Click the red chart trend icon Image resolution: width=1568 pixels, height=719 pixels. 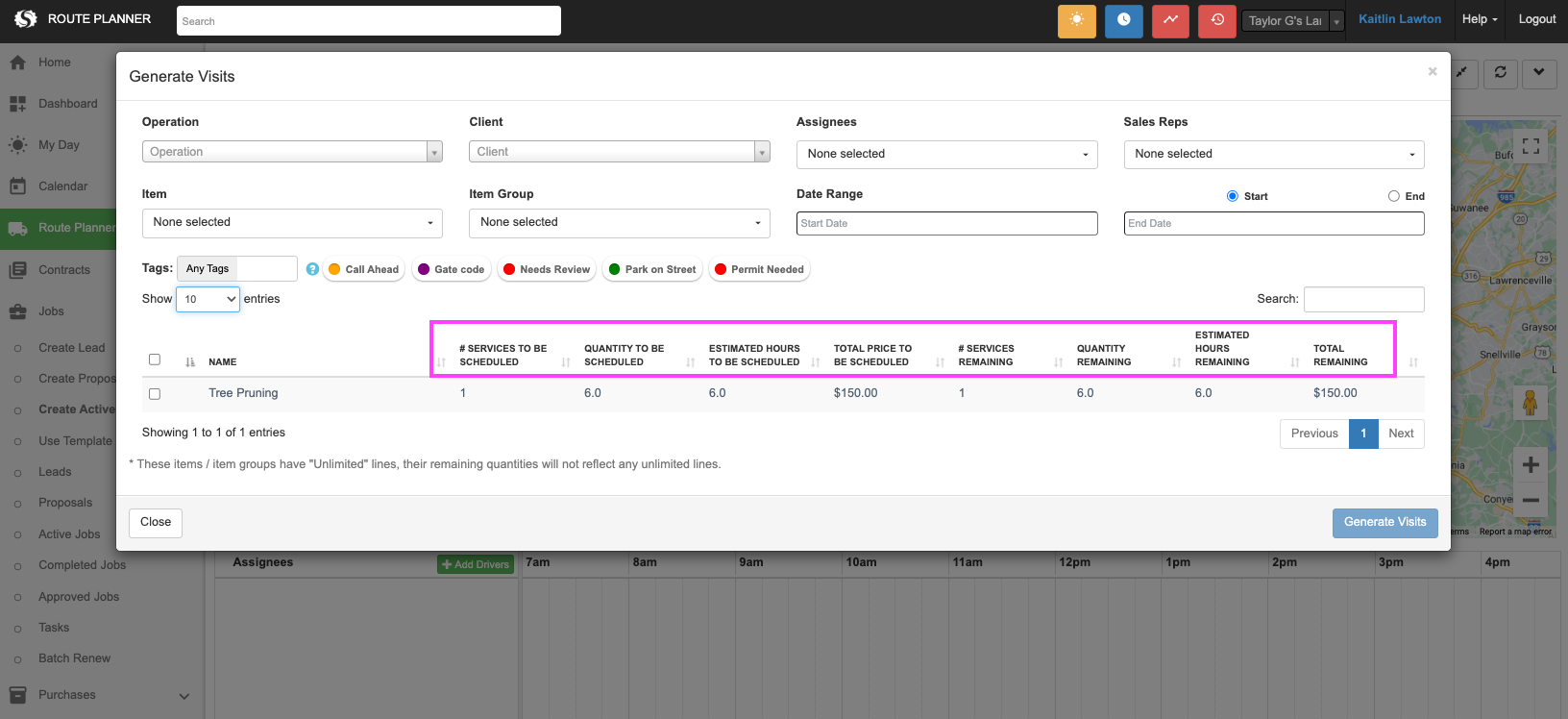pyautogui.click(x=1170, y=20)
